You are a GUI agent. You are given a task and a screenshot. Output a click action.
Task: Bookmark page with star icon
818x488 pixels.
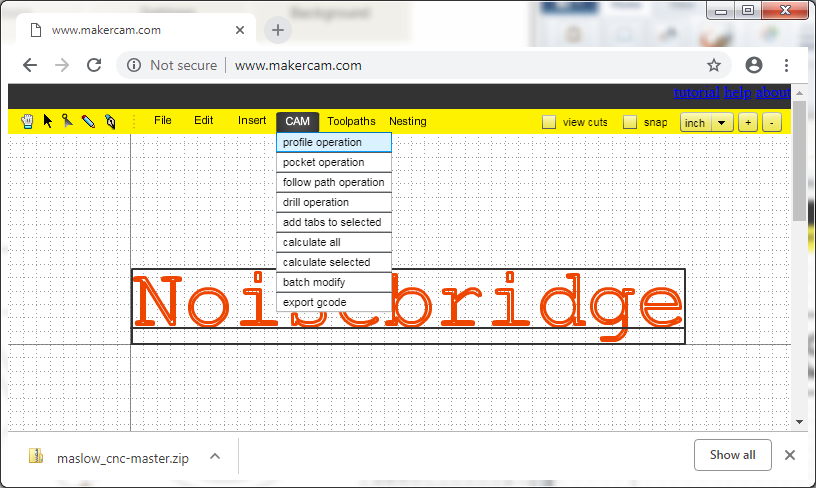pyautogui.click(x=714, y=65)
